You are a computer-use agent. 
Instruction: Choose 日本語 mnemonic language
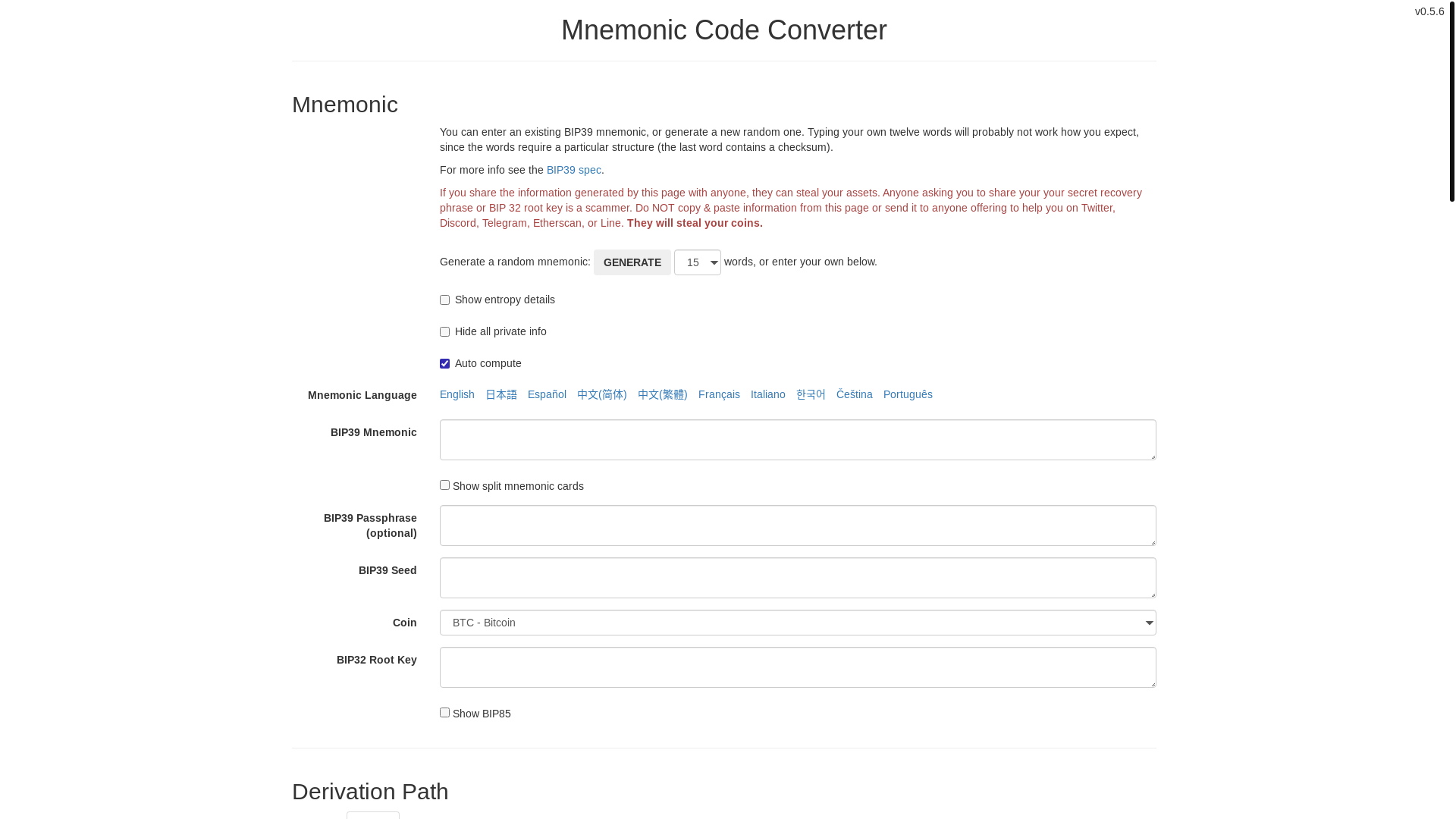500,394
